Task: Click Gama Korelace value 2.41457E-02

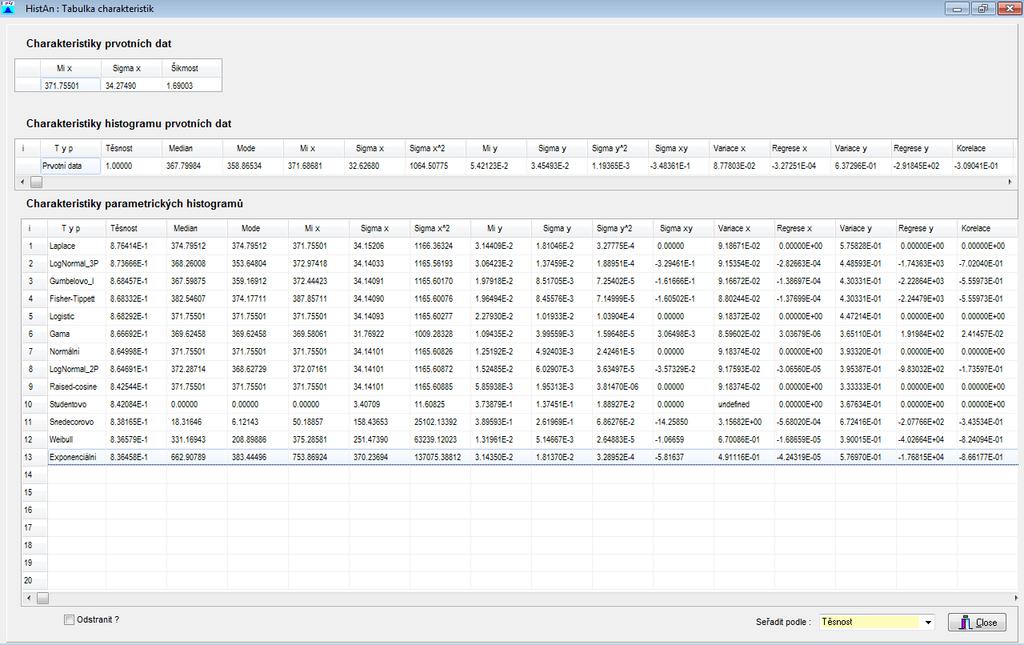Action: 987,334
